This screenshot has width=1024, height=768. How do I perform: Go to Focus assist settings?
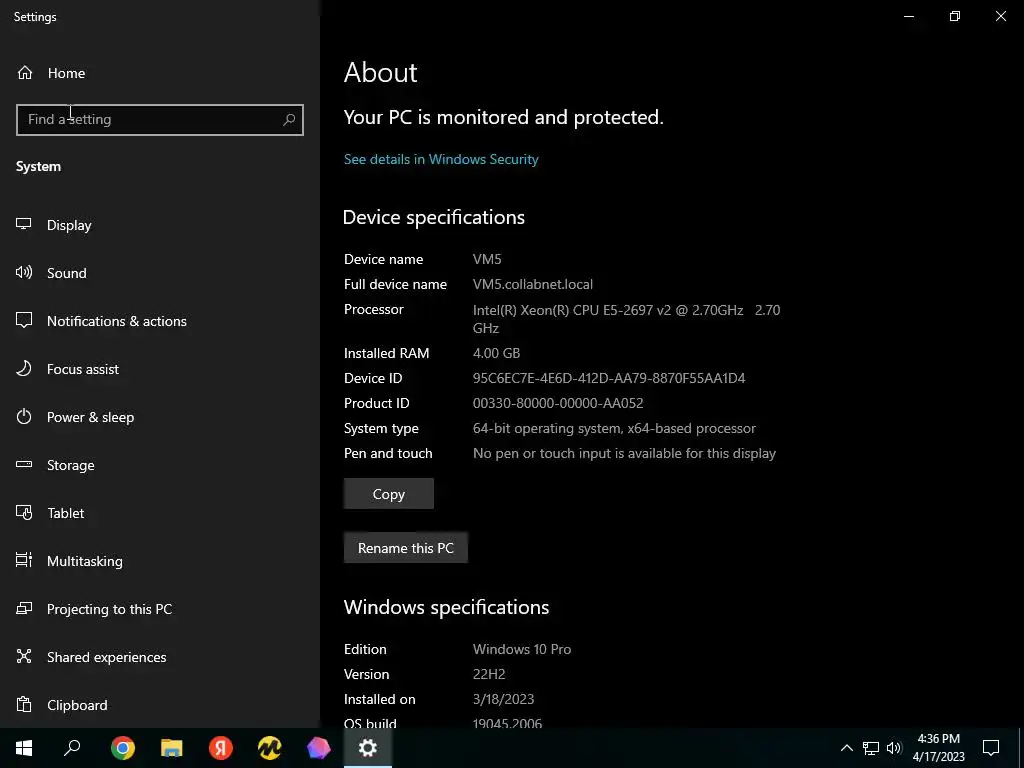160,369
